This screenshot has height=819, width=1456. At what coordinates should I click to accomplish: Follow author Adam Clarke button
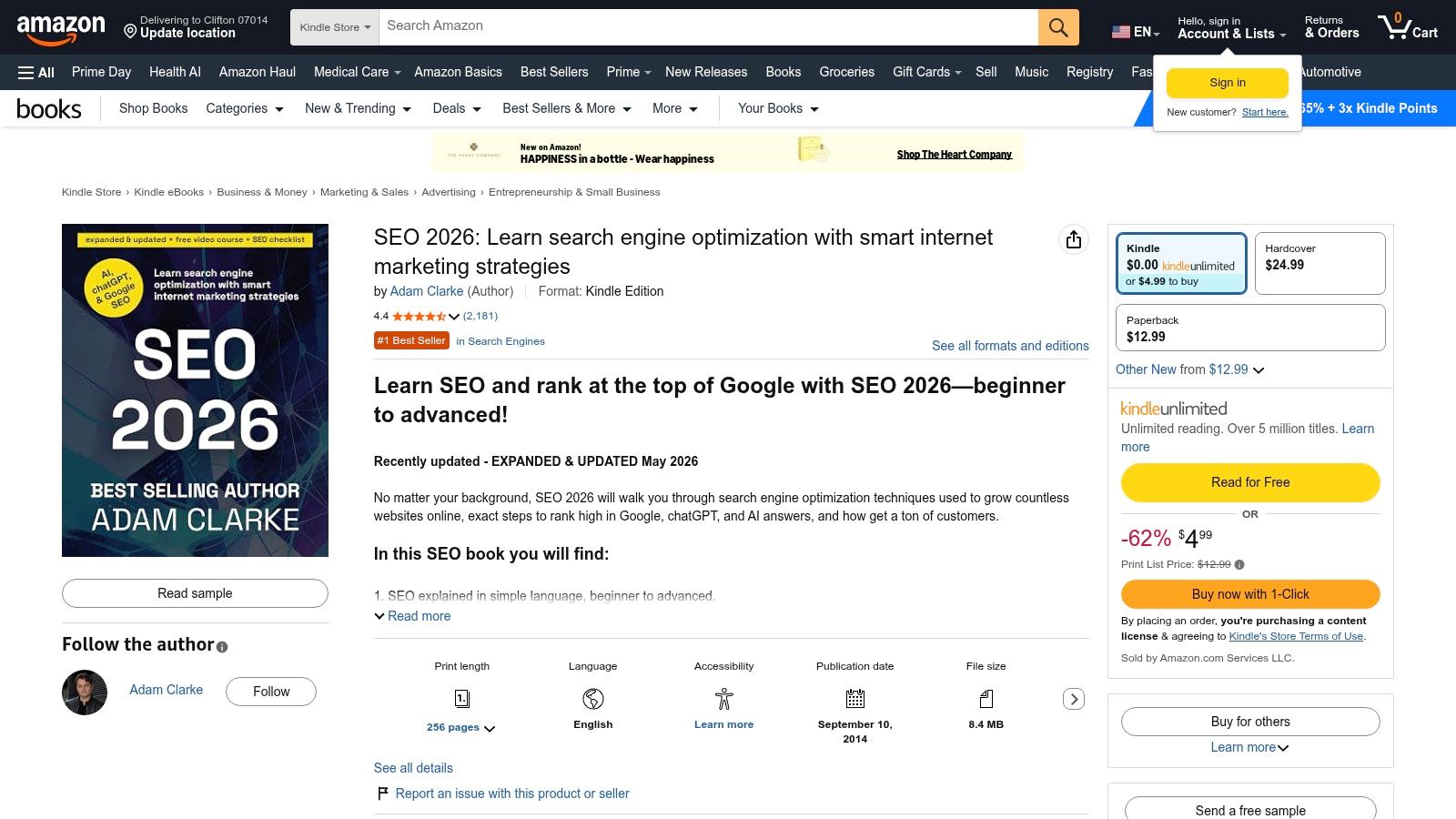tap(271, 692)
